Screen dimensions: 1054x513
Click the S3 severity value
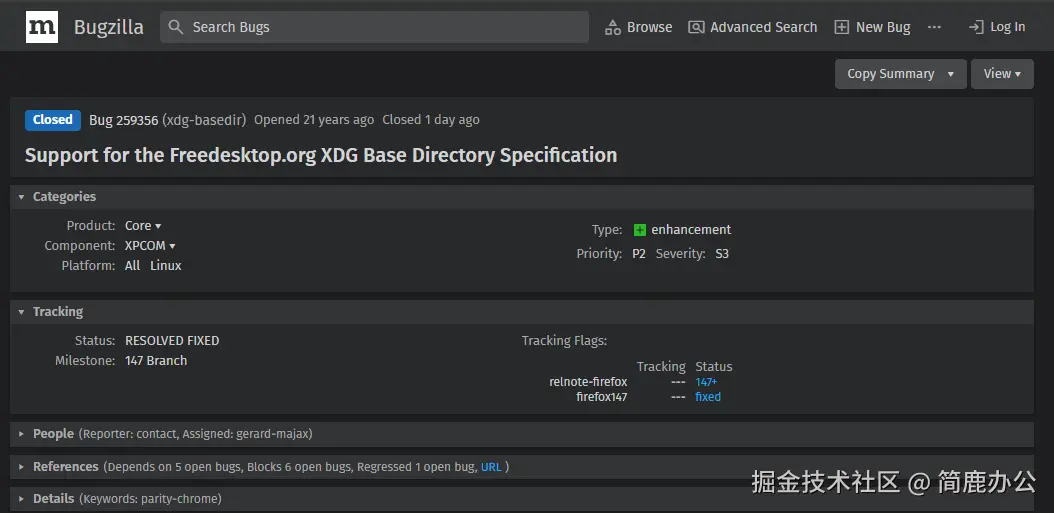tap(722, 254)
